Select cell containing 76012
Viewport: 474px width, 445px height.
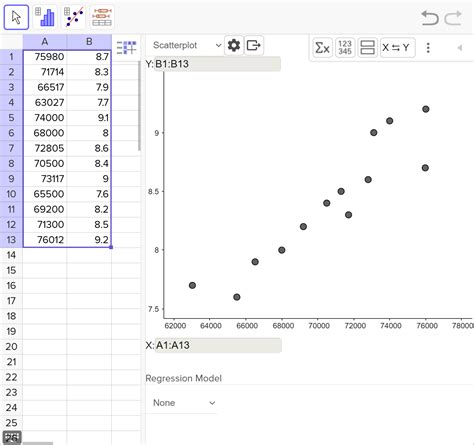click(45, 240)
